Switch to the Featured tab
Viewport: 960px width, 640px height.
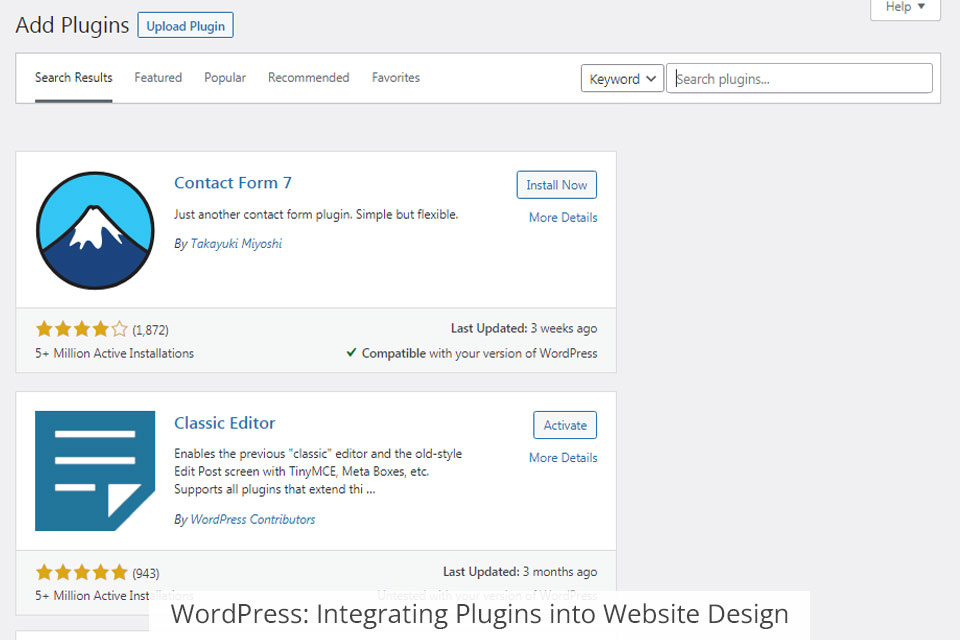click(158, 78)
